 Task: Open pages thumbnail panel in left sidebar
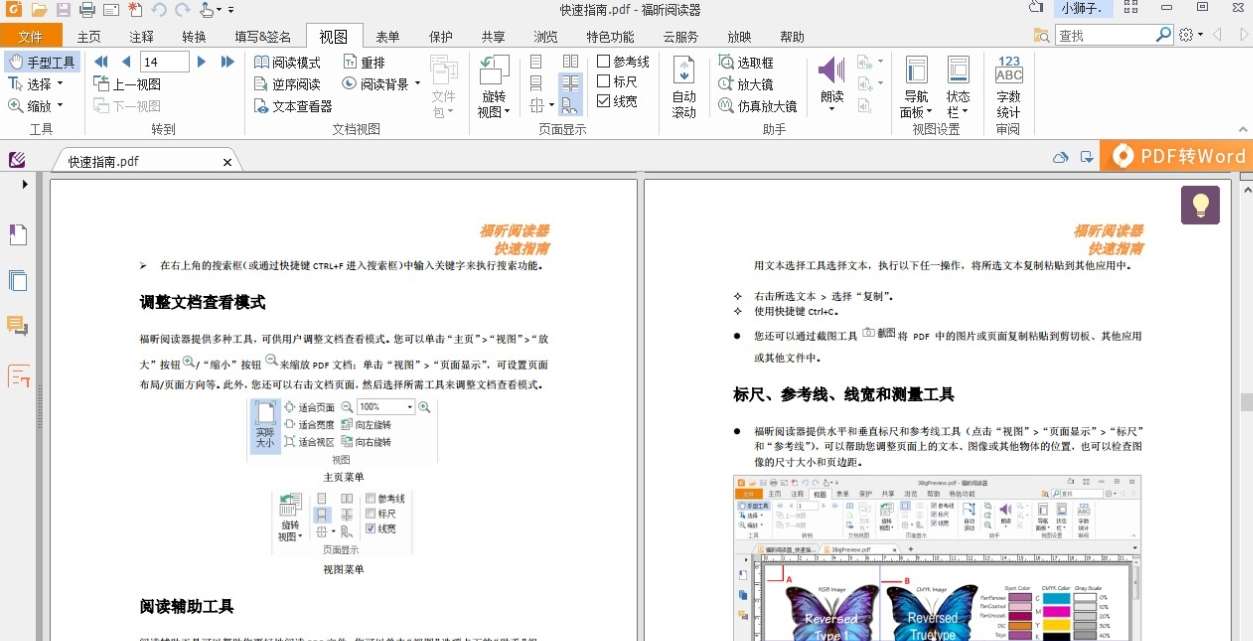point(18,281)
